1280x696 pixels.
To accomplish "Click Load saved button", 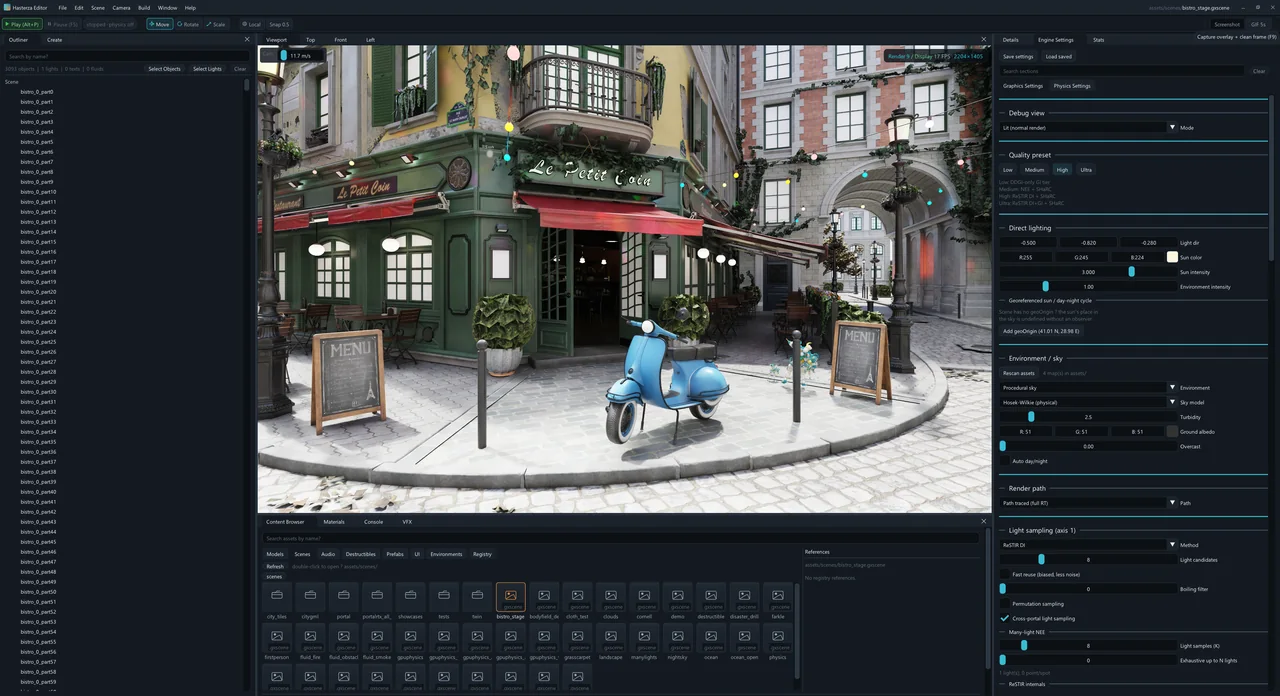I will [1058, 57].
